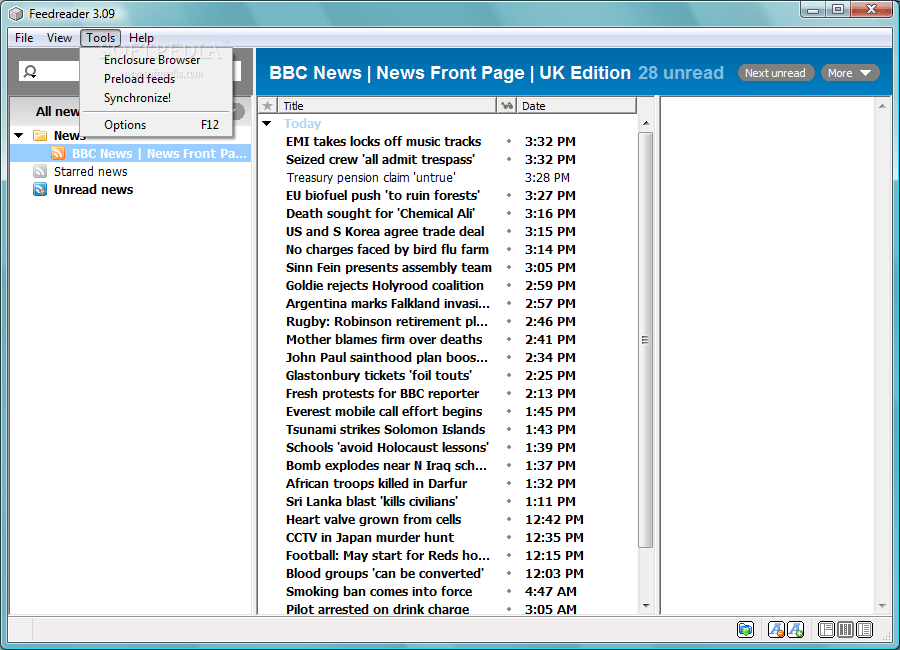This screenshot has height=650, width=900.
Task: Click the Starred news icon
Action: click(40, 171)
